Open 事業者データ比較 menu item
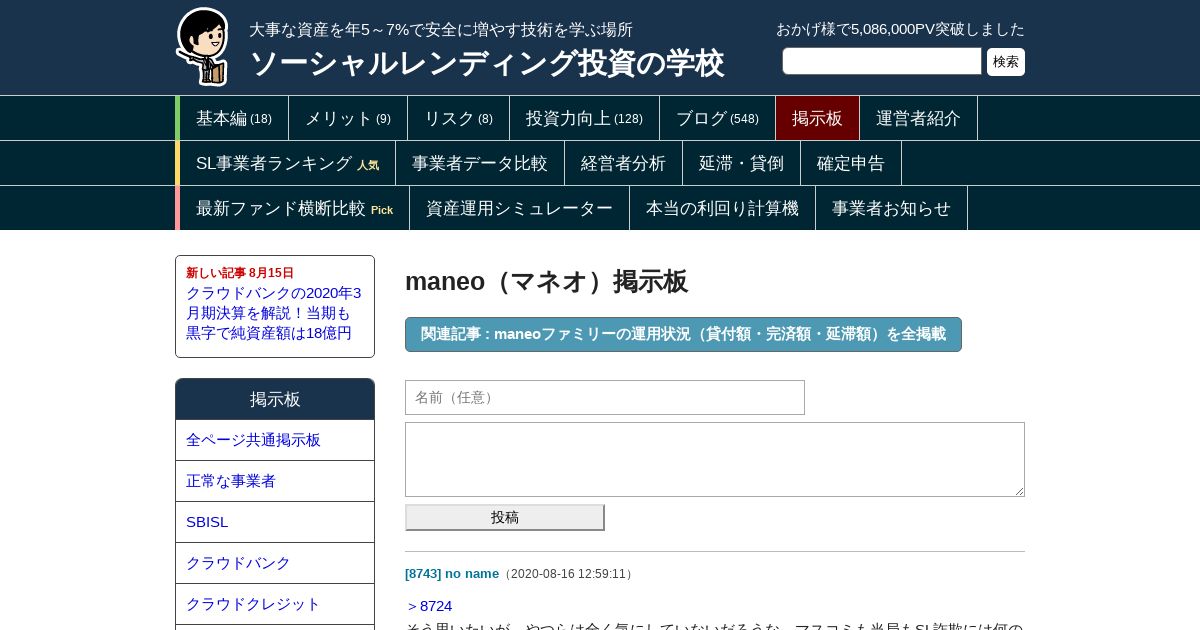Viewport: 1200px width, 630px height. tap(480, 163)
